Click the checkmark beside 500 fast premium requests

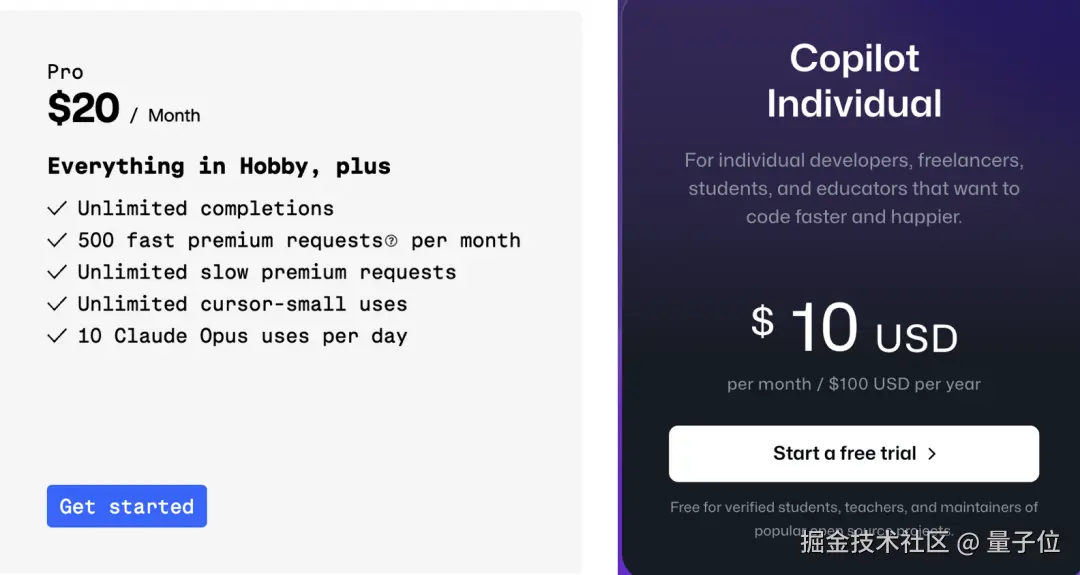(x=57, y=240)
